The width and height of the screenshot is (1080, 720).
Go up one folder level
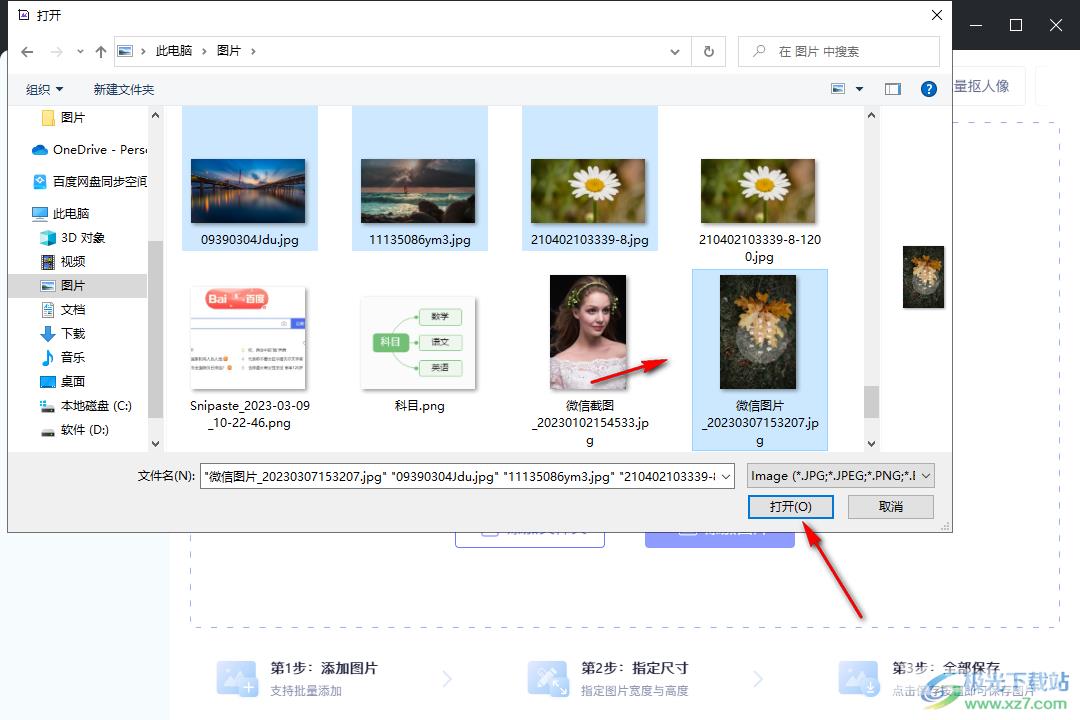coord(101,52)
